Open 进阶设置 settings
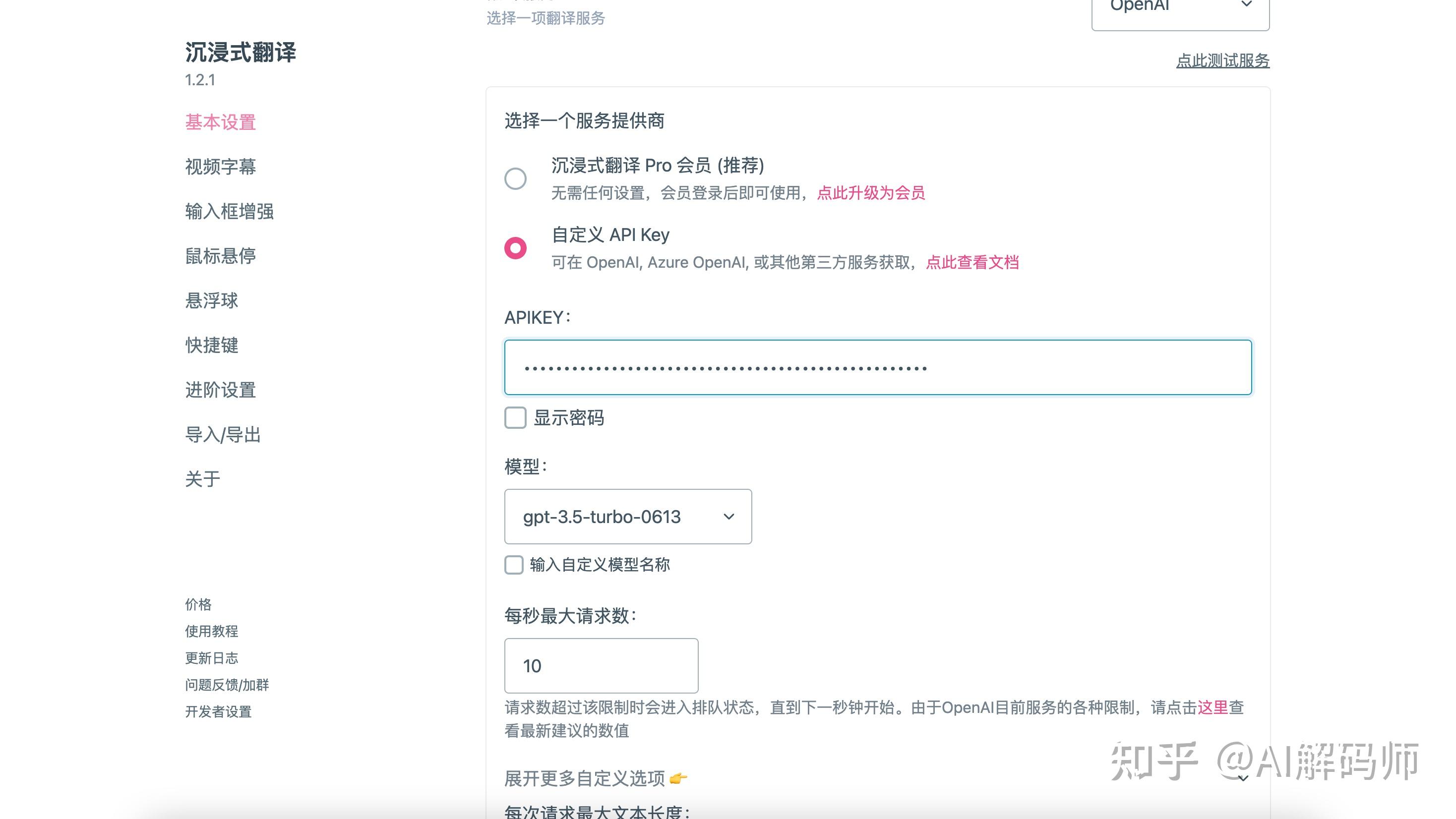The height and width of the screenshot is (819, 1456). click(x=220, y=390)
